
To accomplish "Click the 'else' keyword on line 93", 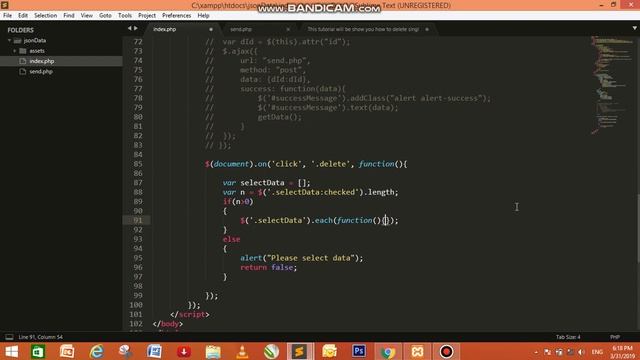I will [231, 239].
